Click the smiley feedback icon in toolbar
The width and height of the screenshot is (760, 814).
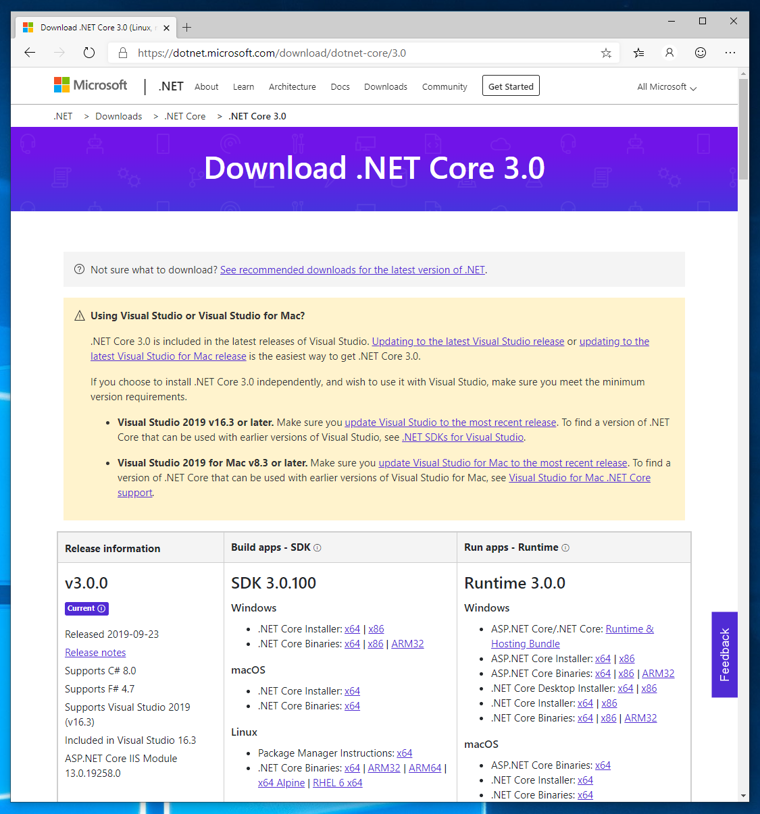tap(700, 52)
